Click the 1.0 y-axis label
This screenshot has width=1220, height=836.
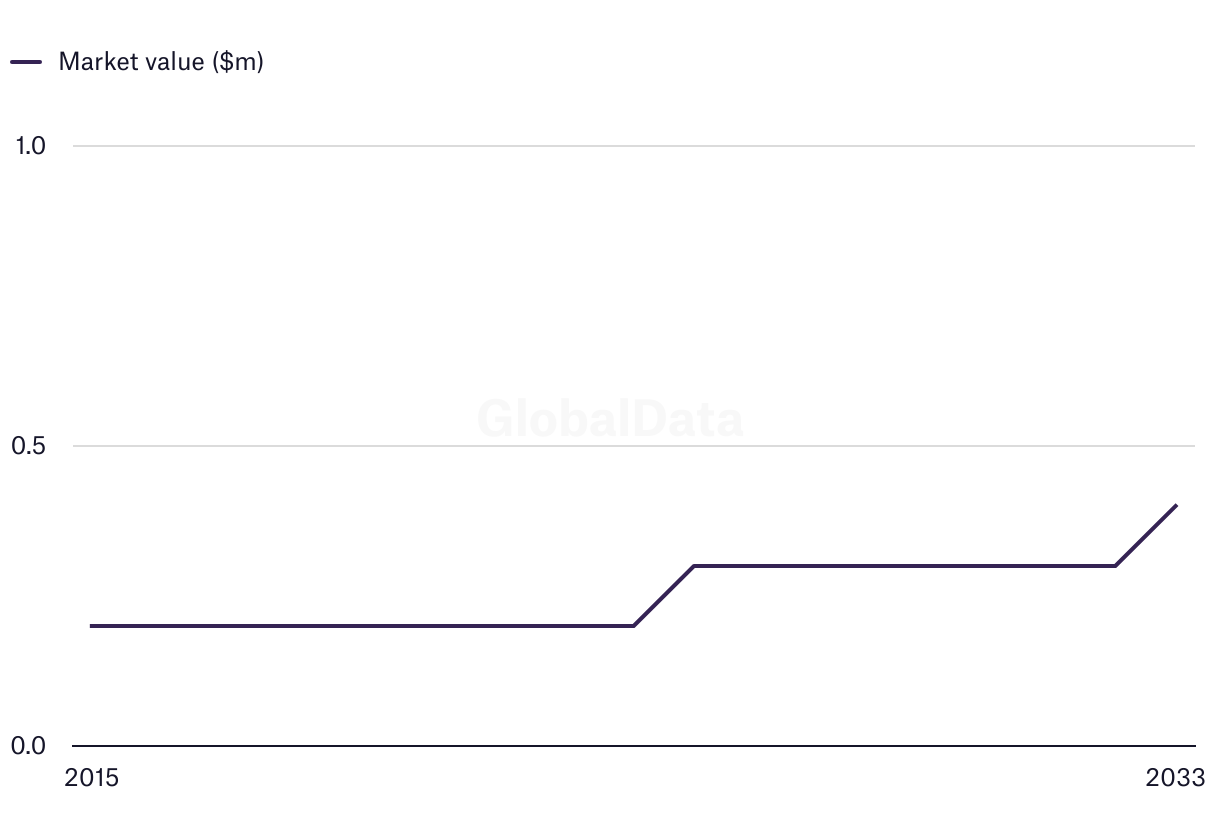(30, 146)
